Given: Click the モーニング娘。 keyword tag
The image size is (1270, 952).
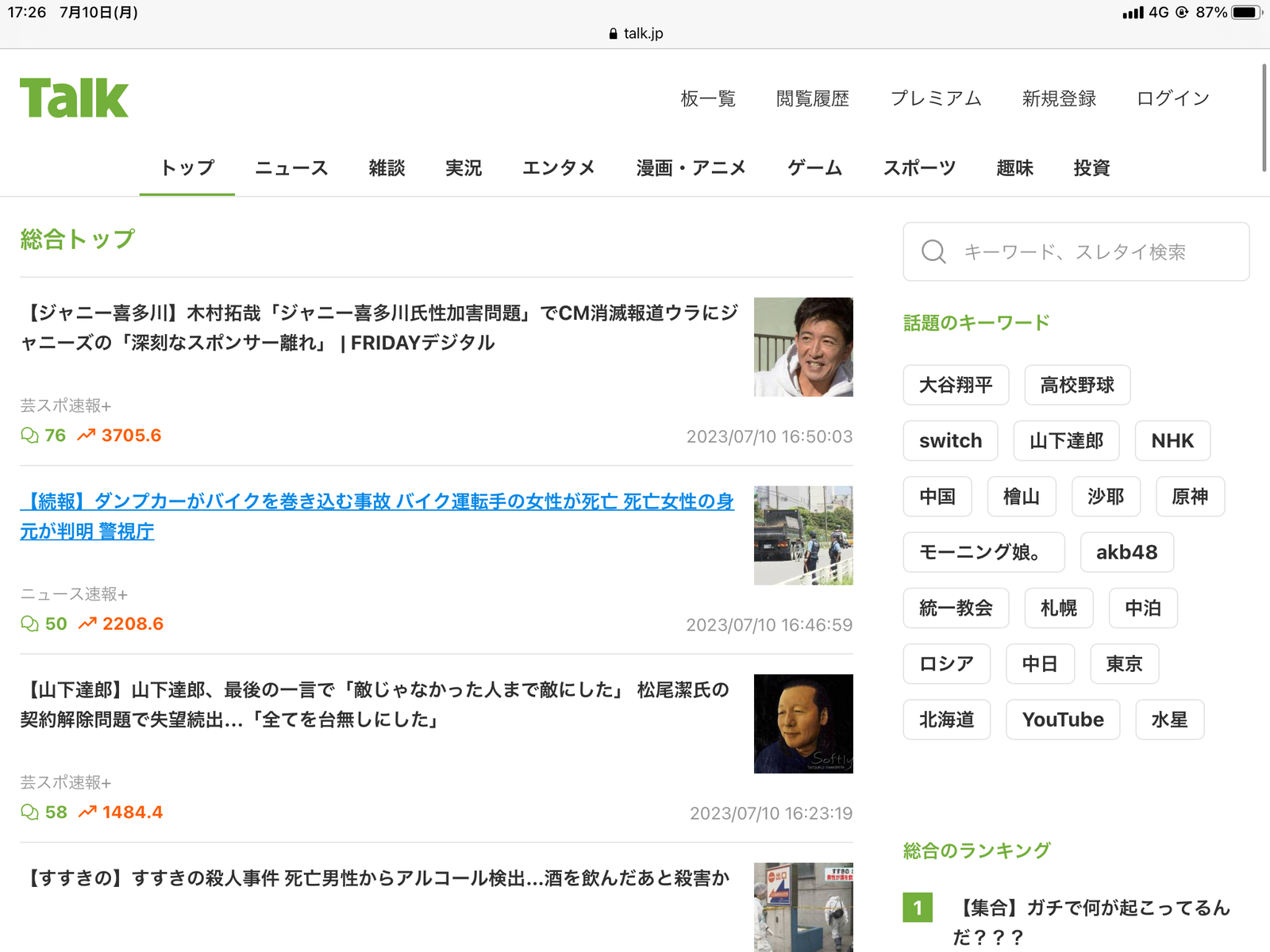Looking at the screenshot, I should 984,552.
